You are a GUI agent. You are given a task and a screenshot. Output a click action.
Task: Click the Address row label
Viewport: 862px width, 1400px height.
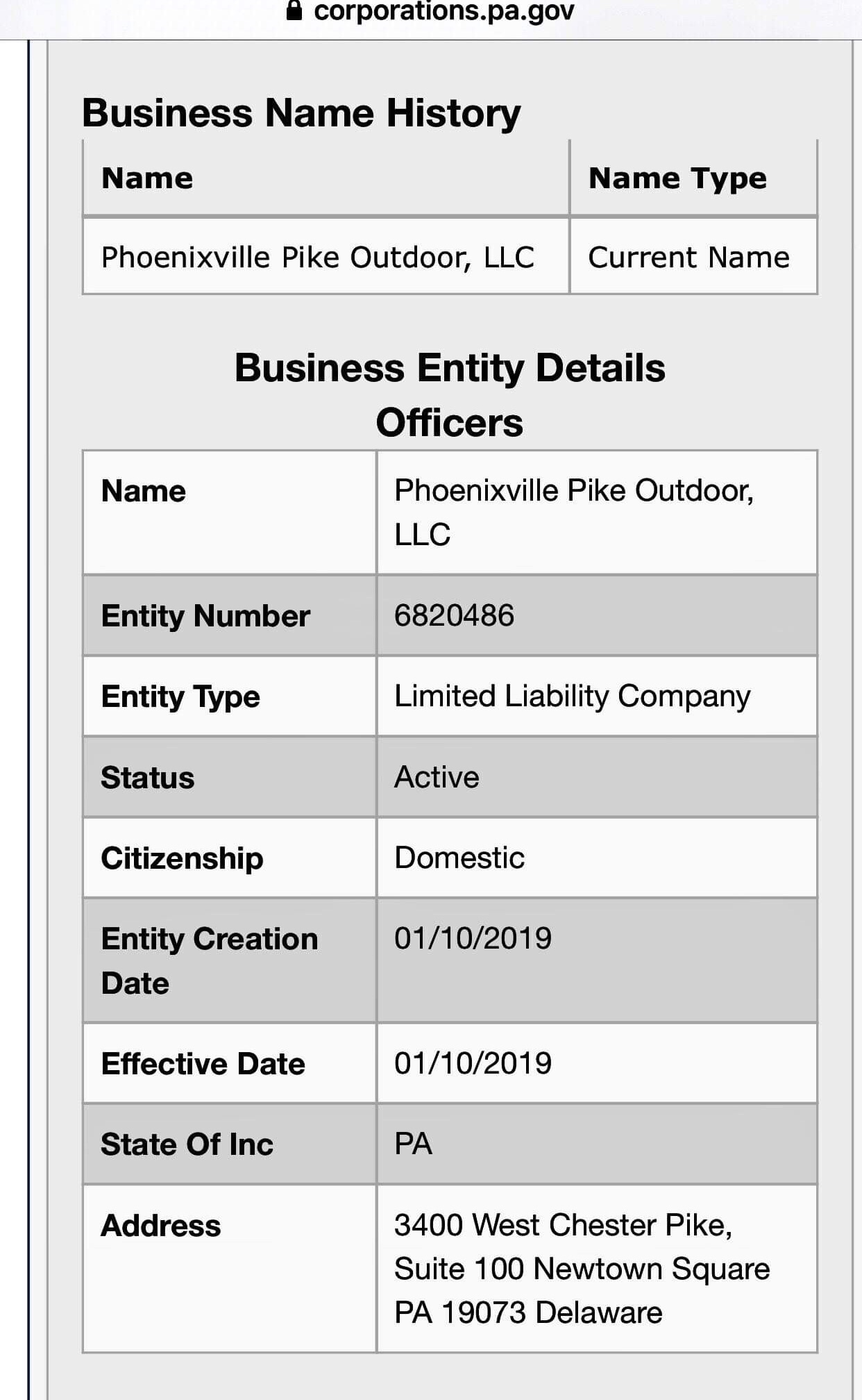[x=161, y=1226]
